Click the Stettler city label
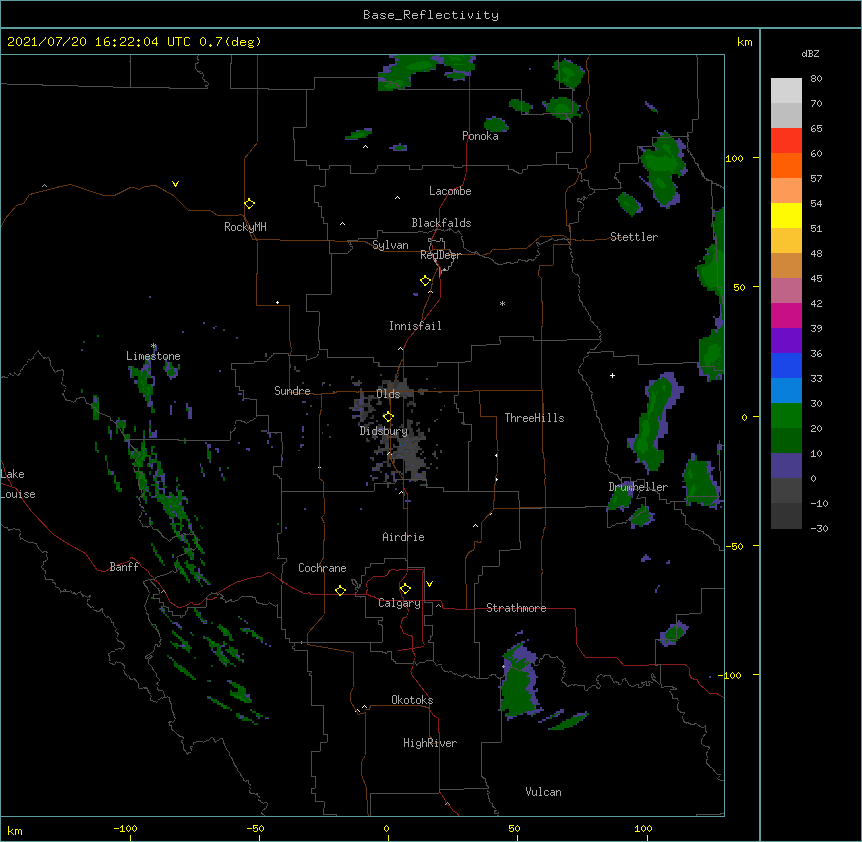 coord(634,237)
